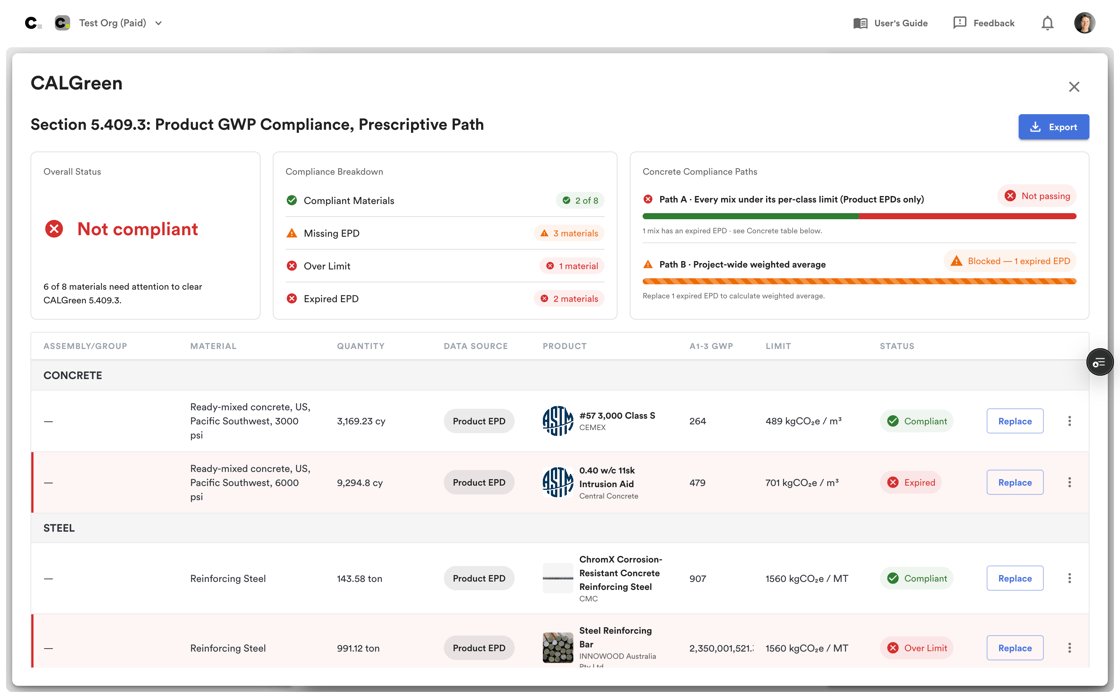1120x698 pixels.
Task: Sort by the STATUS column header
Action: 897,346
